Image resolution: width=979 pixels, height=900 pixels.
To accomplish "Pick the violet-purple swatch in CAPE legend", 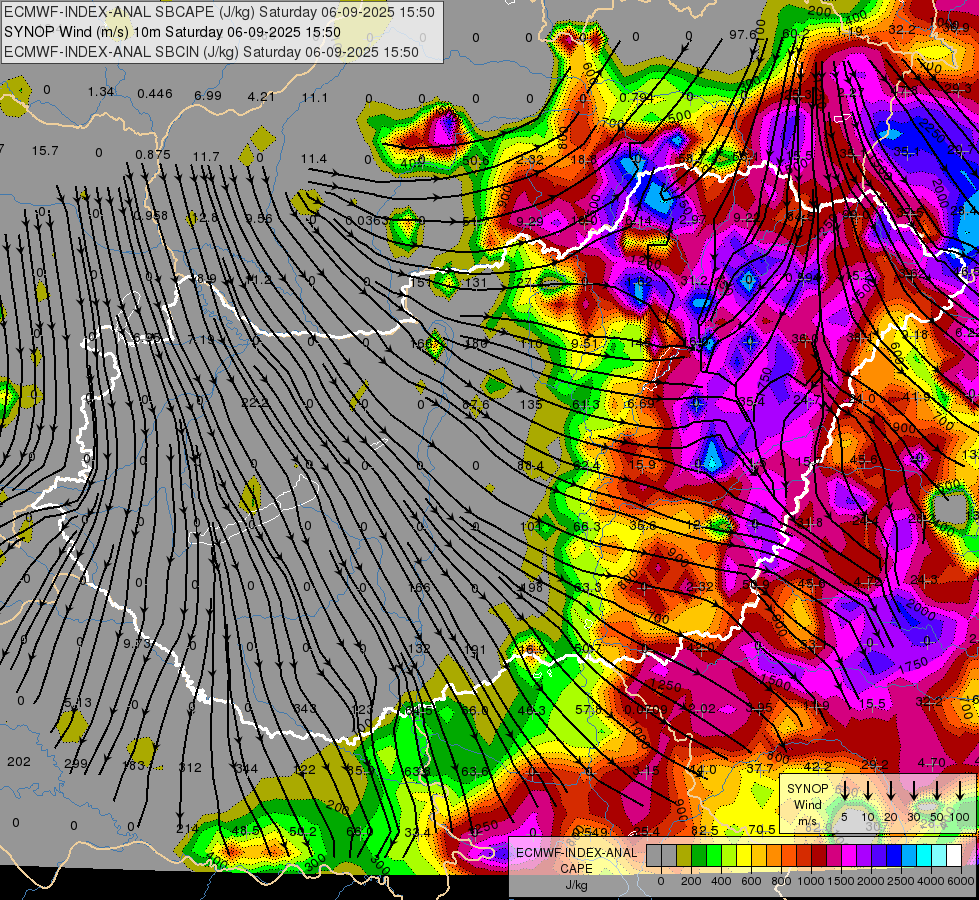I will pyautogui.click(x=863, y=856).
